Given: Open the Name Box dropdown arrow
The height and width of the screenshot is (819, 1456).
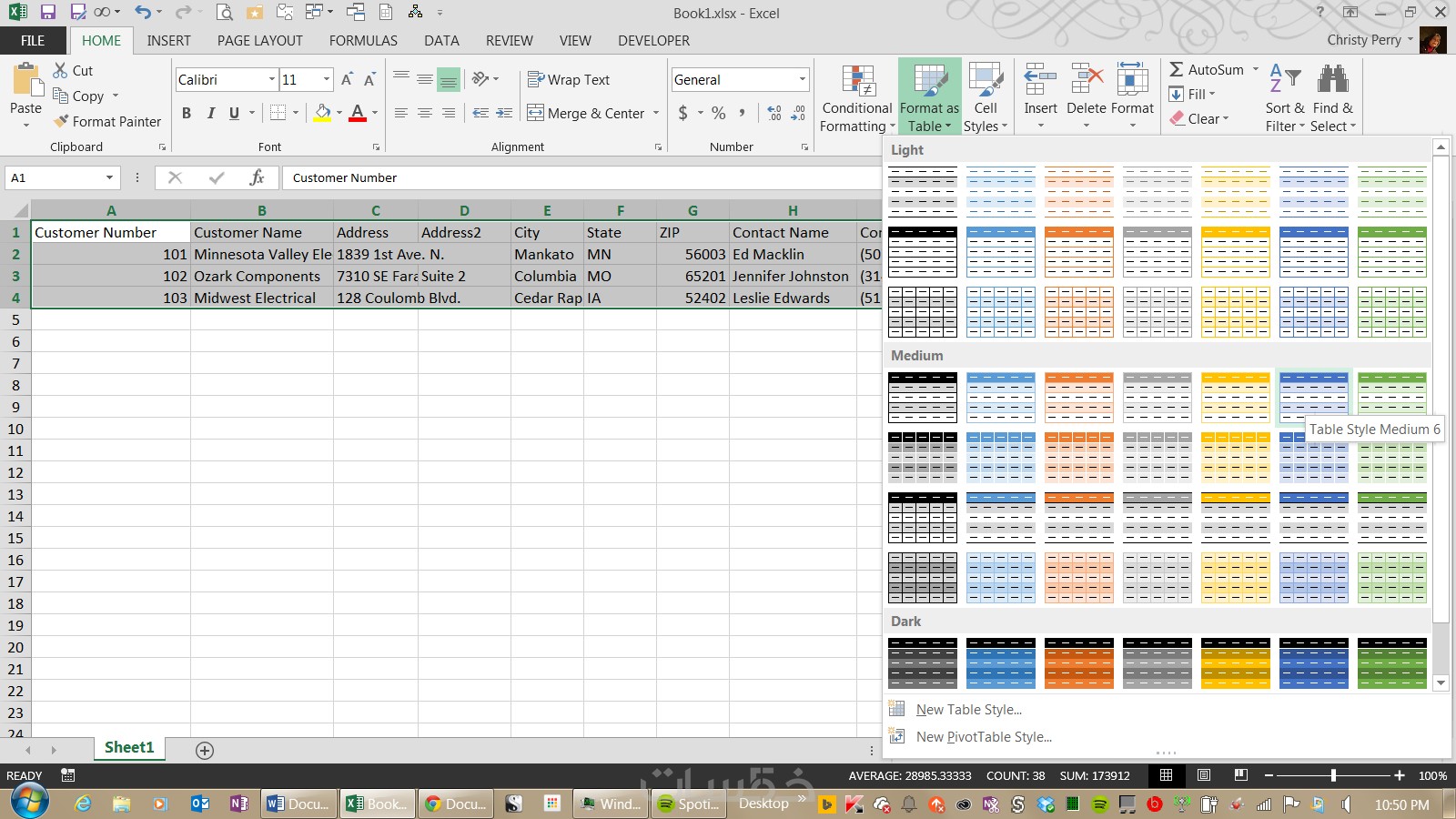Looking at the screenshot, I should pyautogui.click(x=109, y=177).
